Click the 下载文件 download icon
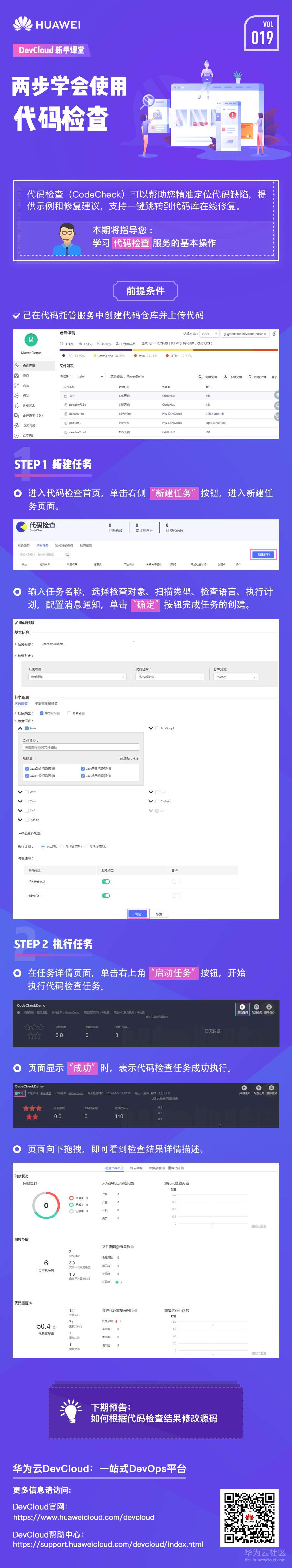292x1568 pixels. coord(225,377)
